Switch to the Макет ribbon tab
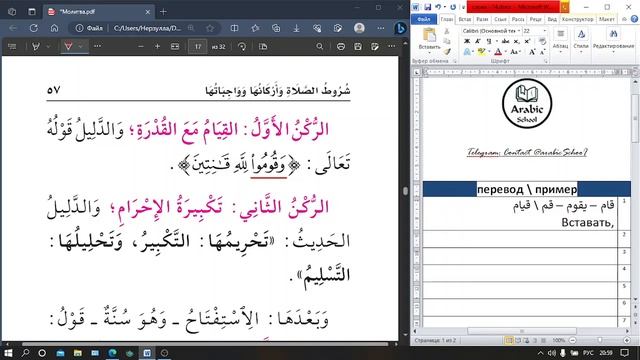The height and width of the screenshot is (360, 640). [607, 19]
